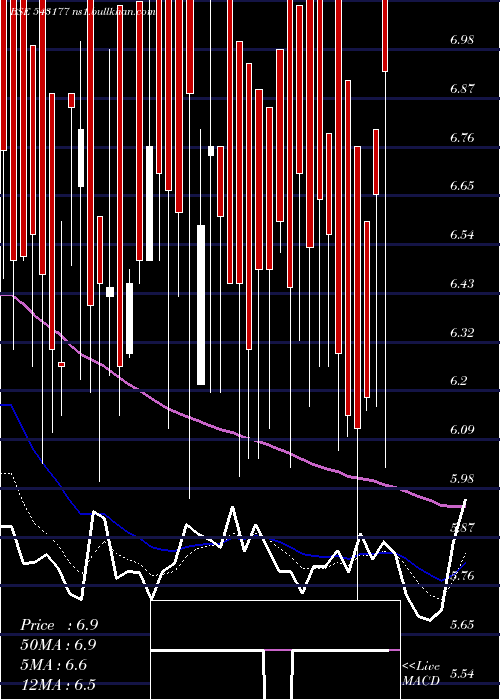The image size is (500, 700).
Task: Click the 'Price : 6.9' readout
Action: pyautogui.click(x=59, y=625)
